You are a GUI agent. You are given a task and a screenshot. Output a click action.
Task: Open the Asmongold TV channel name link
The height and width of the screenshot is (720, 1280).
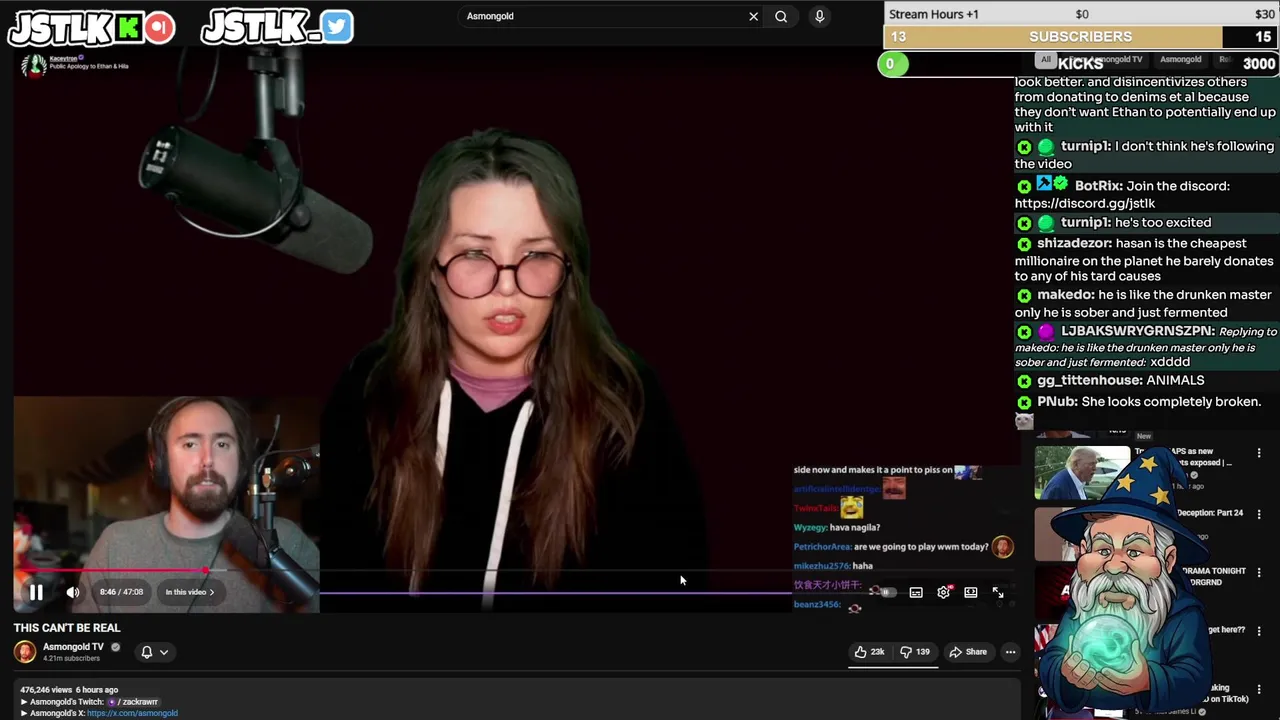tap(73, 647)
